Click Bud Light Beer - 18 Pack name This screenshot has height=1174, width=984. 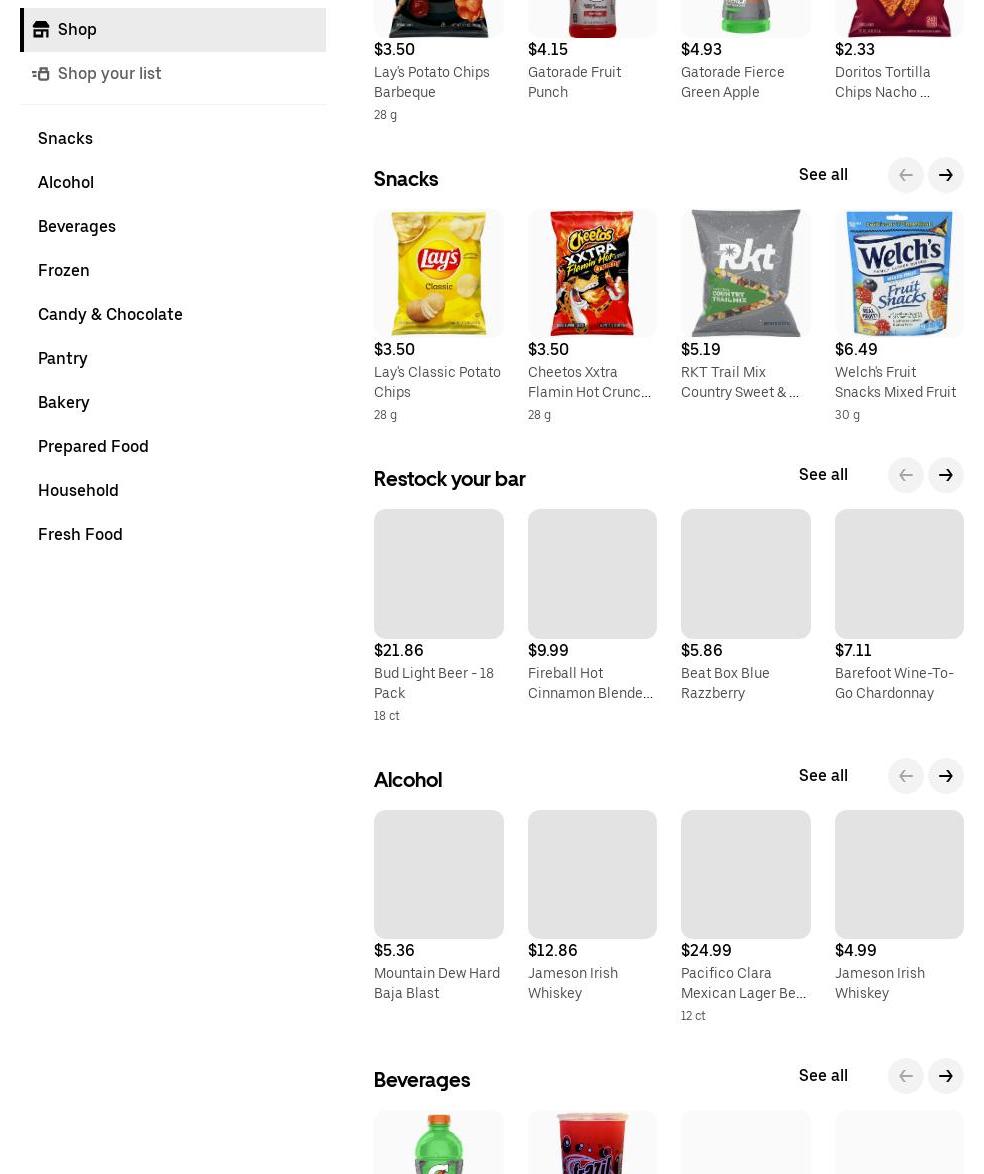434,683
